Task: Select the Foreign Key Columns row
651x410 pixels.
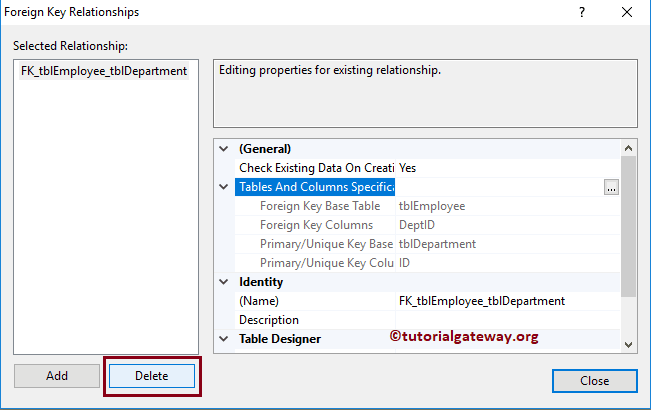Action: click(x=316, y=225)
